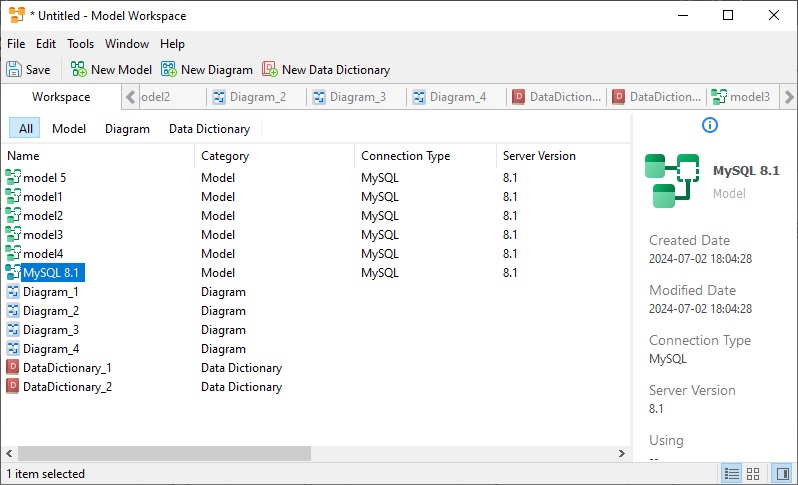Image resolution: width=798 pixels, height=485 pixels.
Task: Click the model 5 icon in list
Action: coord(13,177)
